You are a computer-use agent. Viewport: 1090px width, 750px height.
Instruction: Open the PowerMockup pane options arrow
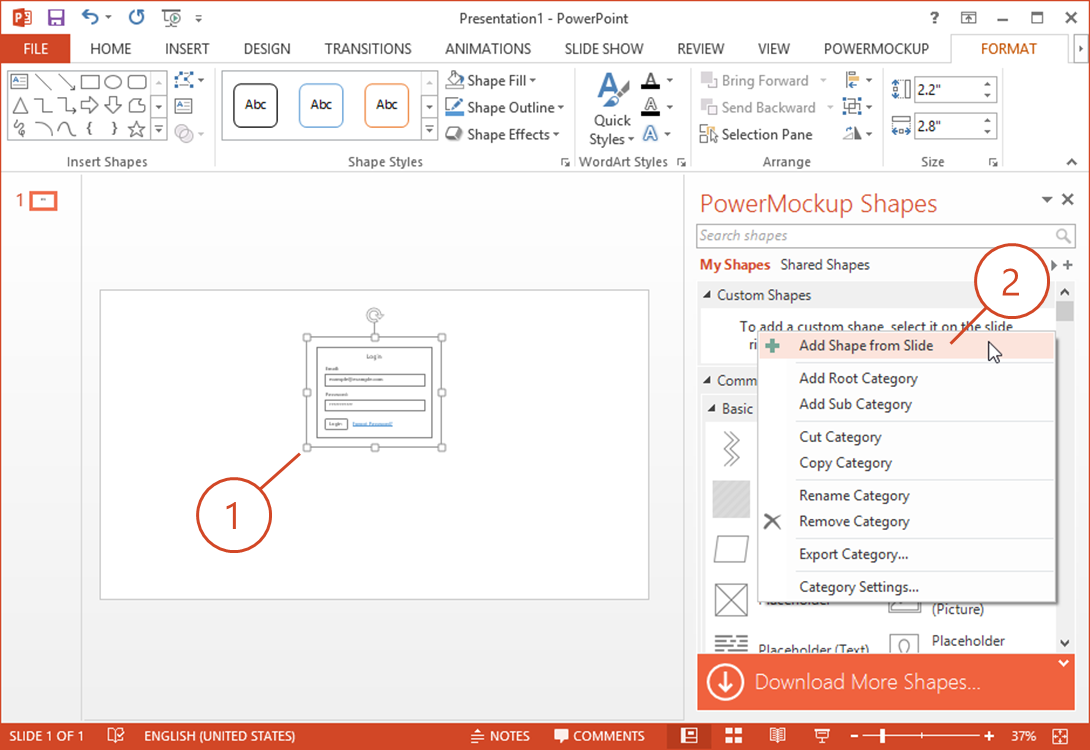[1047, 199]
